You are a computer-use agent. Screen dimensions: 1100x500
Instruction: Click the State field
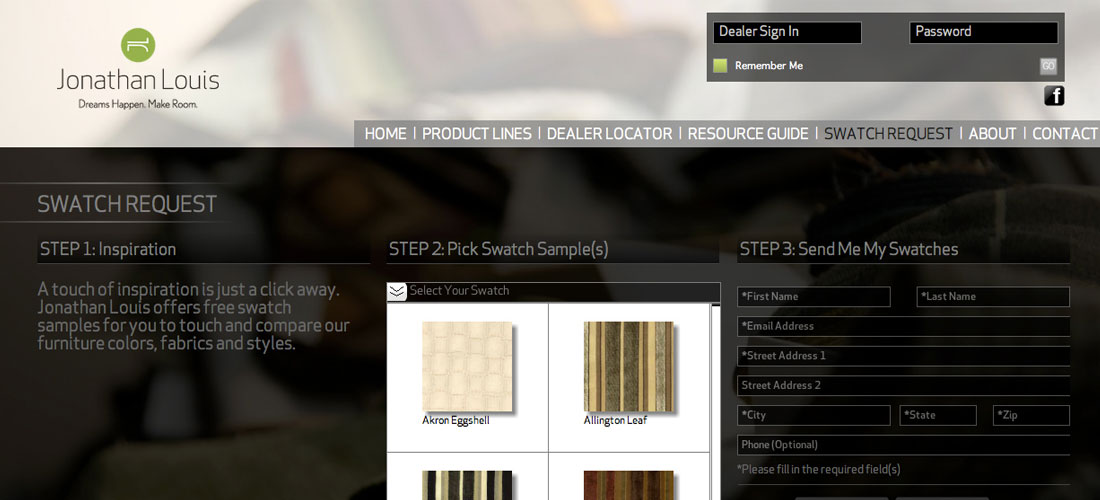tap(938, 415)
